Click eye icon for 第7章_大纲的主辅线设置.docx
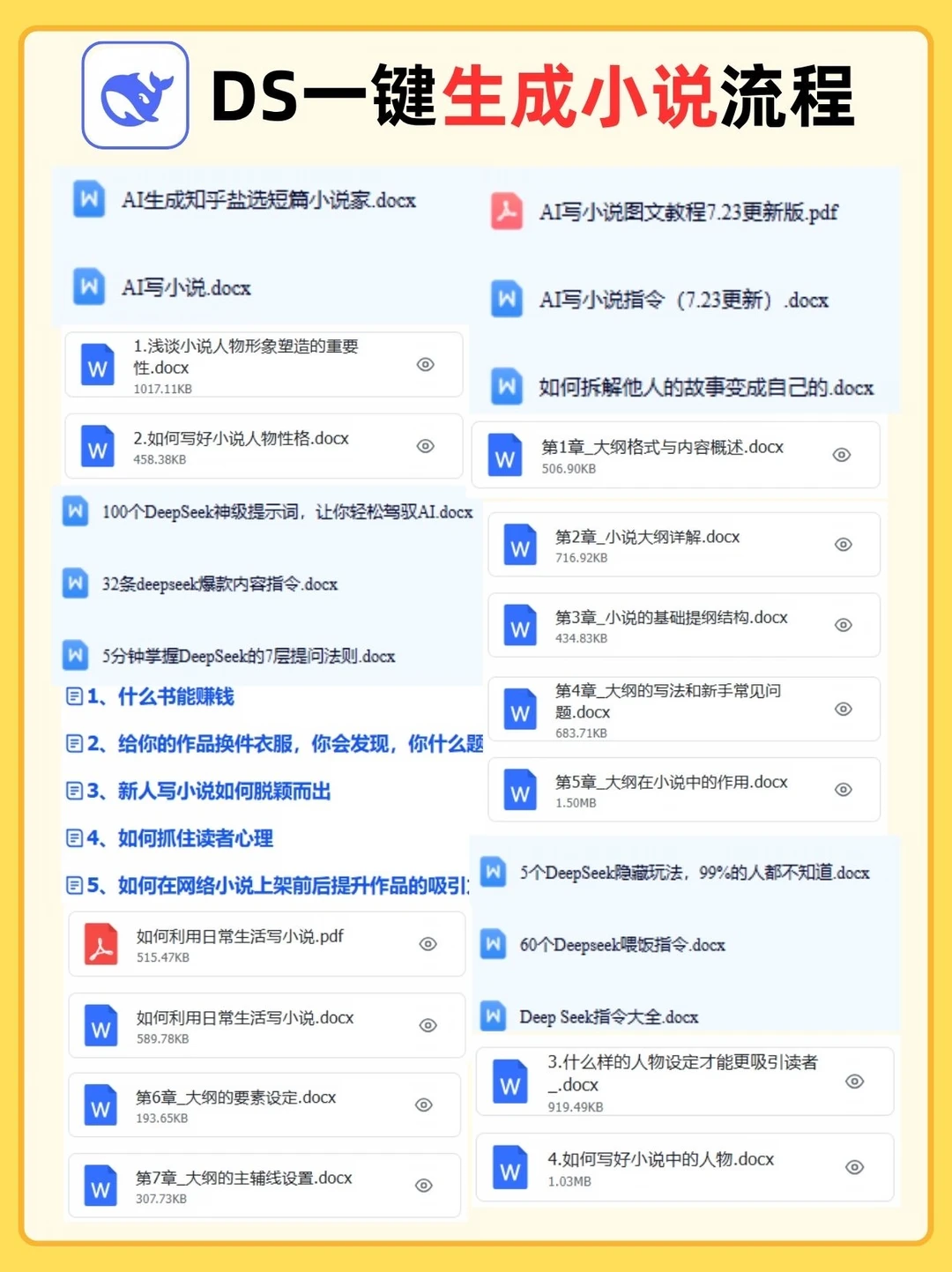 point(424,1186)
